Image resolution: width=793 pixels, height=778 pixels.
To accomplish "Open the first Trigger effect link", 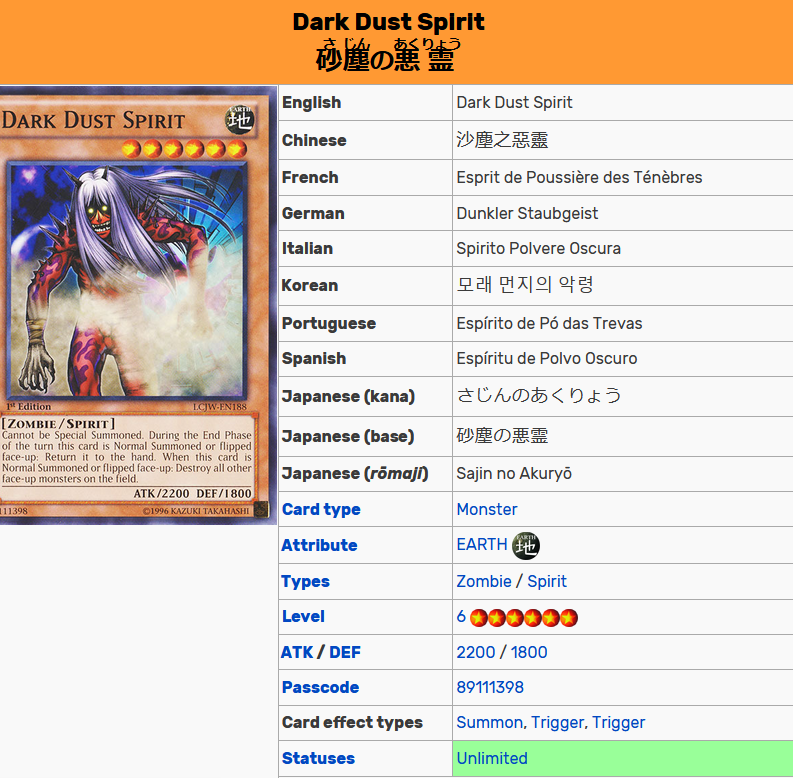I will (x=558, y=723).
